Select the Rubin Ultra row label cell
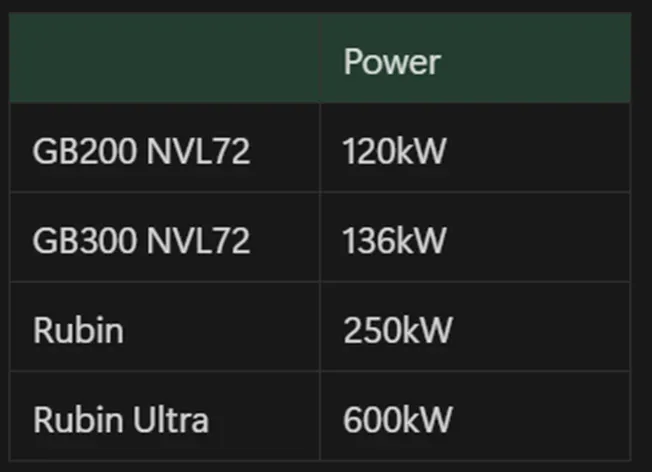 click(x=121, y=419)
